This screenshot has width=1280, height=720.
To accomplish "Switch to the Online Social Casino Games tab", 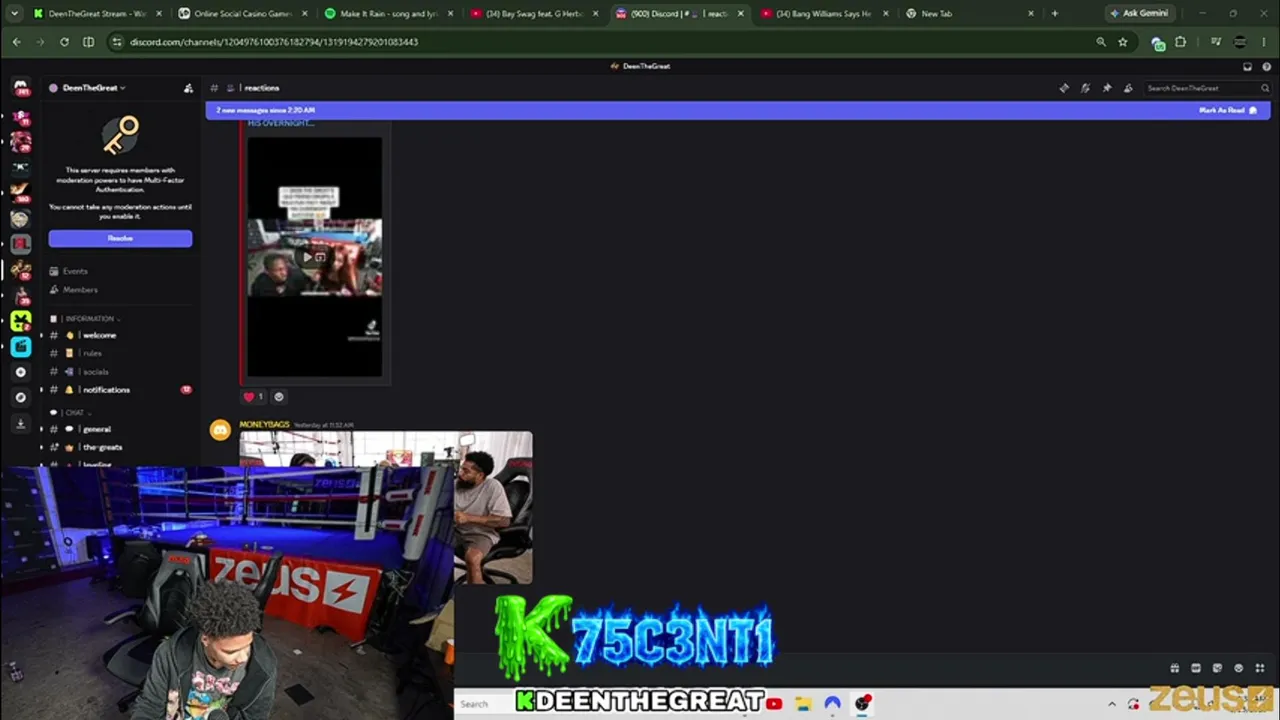I will (241, 14).
